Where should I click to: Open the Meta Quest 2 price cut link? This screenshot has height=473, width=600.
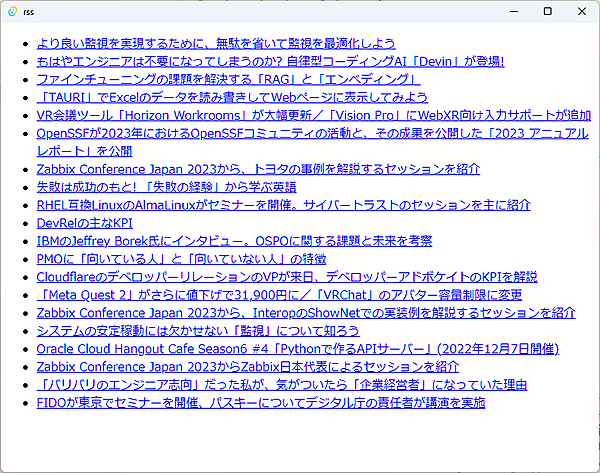279,295
